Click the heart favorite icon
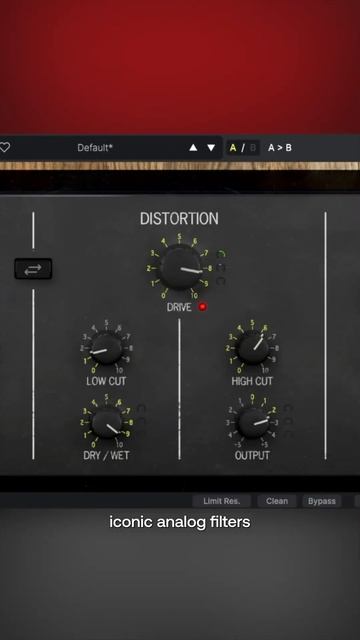 pos(4,147)
